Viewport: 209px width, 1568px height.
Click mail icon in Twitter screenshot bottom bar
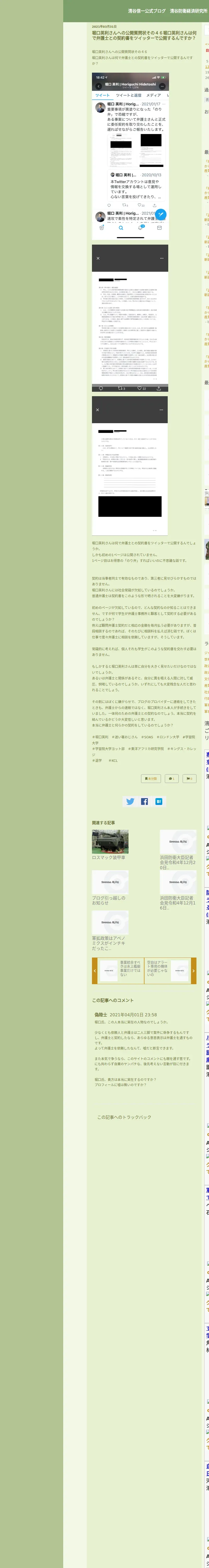pyautogui.click(x=159, y=228)
